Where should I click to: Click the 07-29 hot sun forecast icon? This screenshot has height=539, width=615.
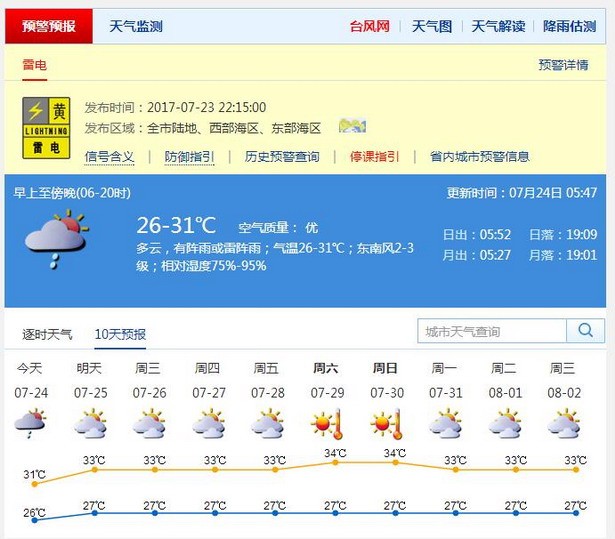click(x=327, y=424)
